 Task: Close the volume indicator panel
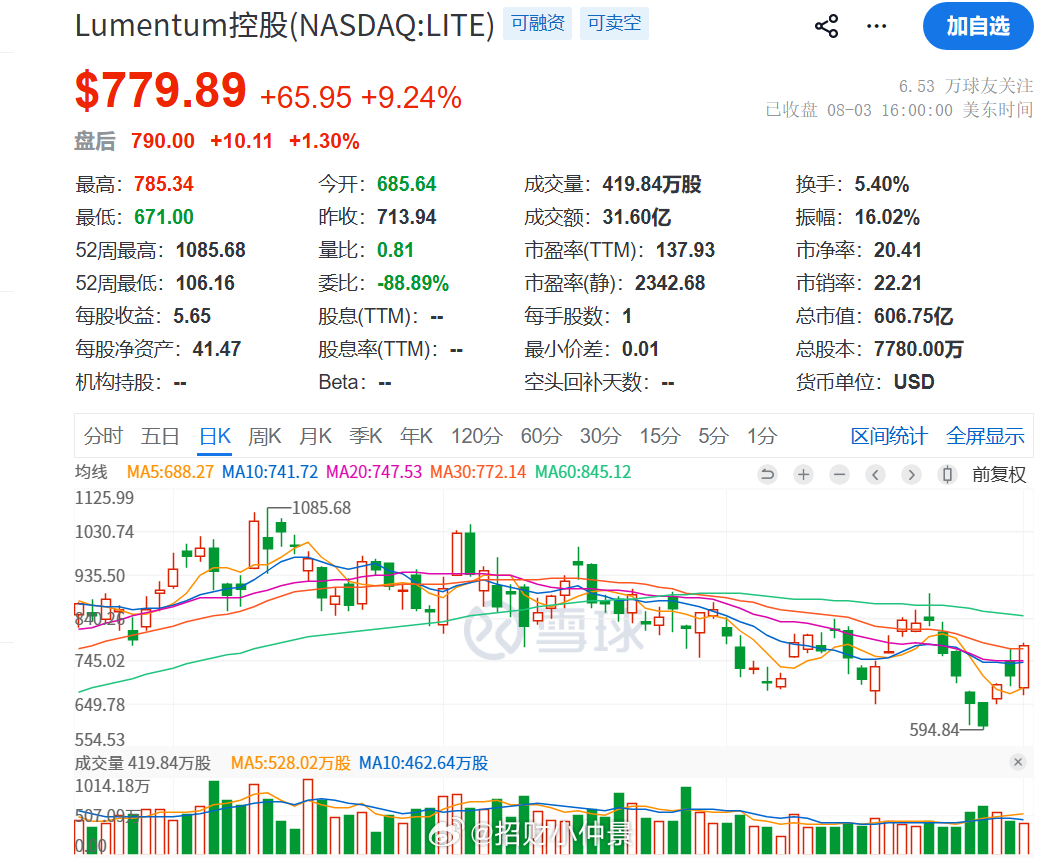click(x=1017, y=762)
